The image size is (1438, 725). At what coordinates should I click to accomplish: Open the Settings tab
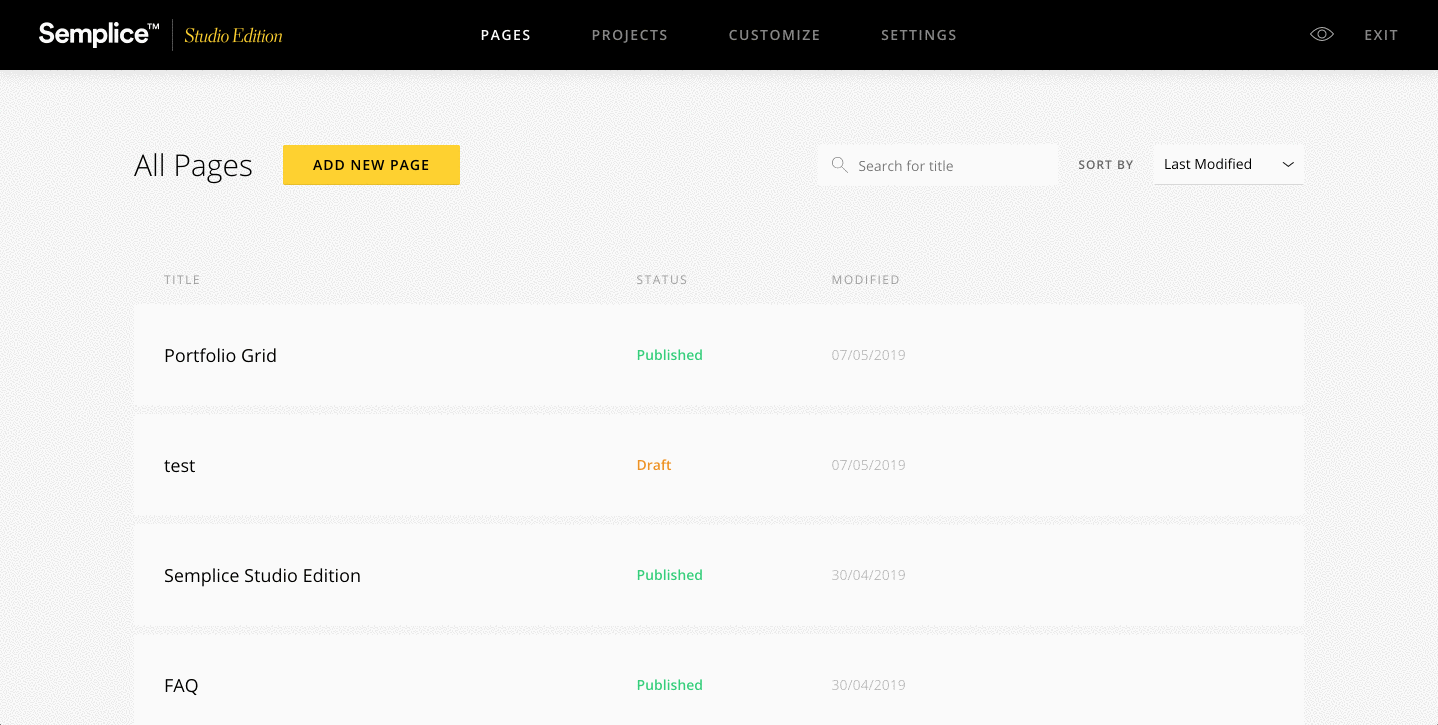point(918,35)
